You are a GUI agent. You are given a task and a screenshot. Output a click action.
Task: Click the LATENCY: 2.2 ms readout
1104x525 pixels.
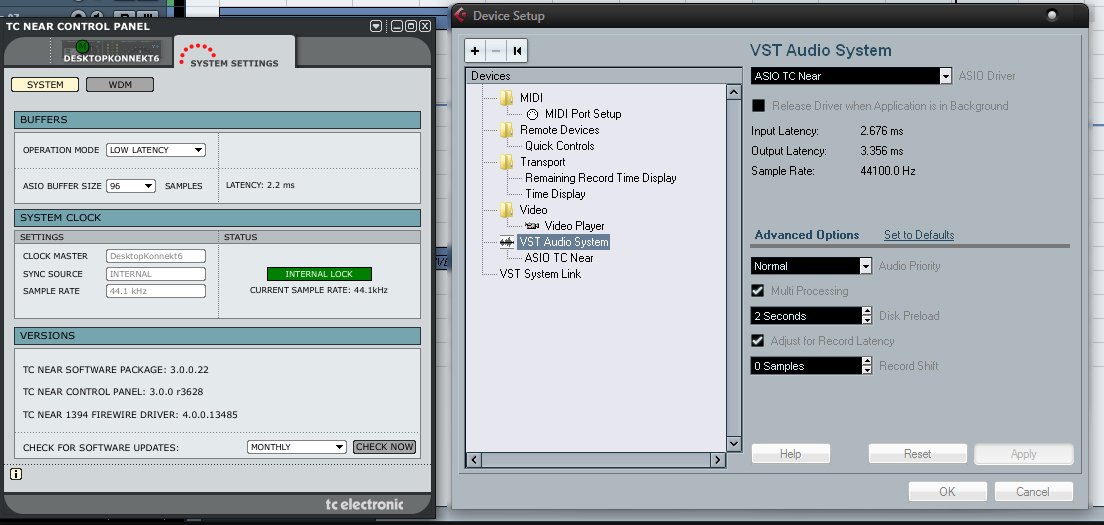pyautogui.click(x=260, y=186)
